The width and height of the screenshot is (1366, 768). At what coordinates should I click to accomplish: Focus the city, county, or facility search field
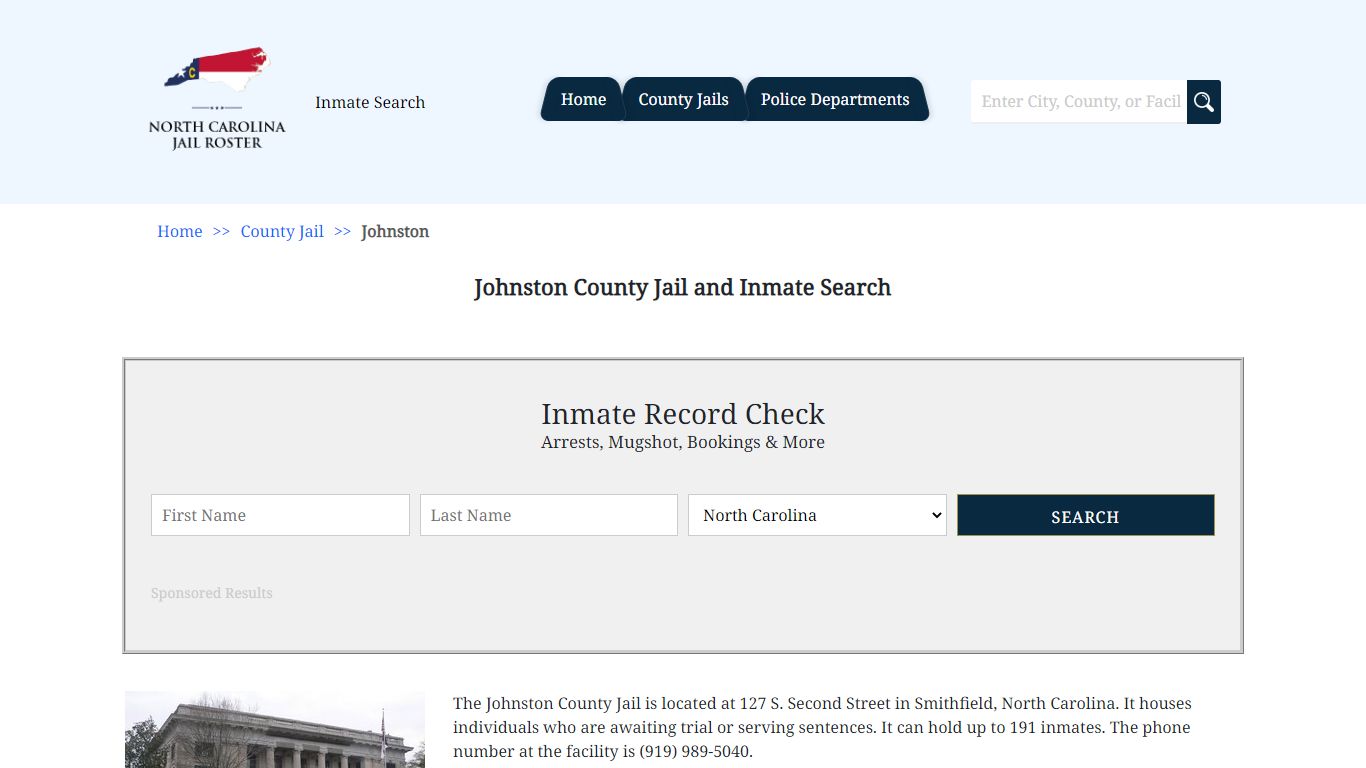(1079, 102)
